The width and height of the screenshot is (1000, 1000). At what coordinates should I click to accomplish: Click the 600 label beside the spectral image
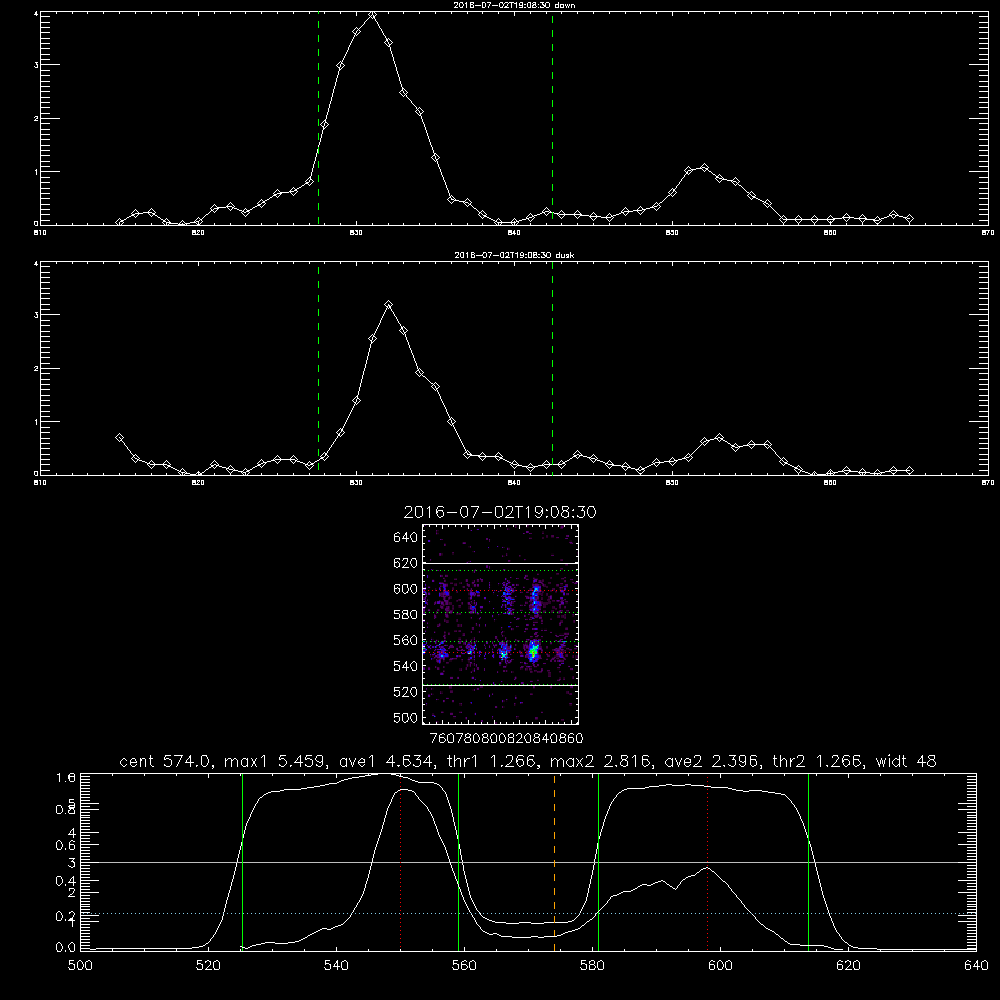coord(406,589)
